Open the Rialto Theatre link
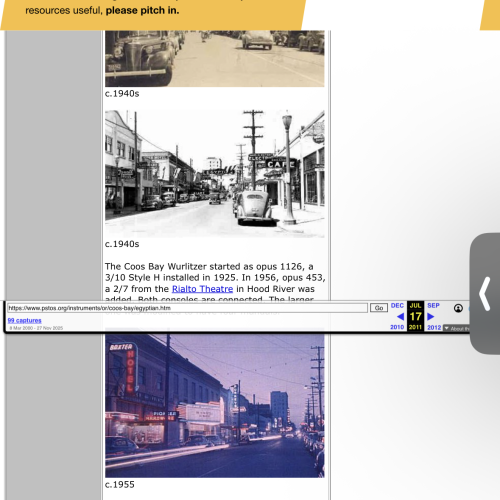The height and width of the screenshot is (500, 500). 202,289
